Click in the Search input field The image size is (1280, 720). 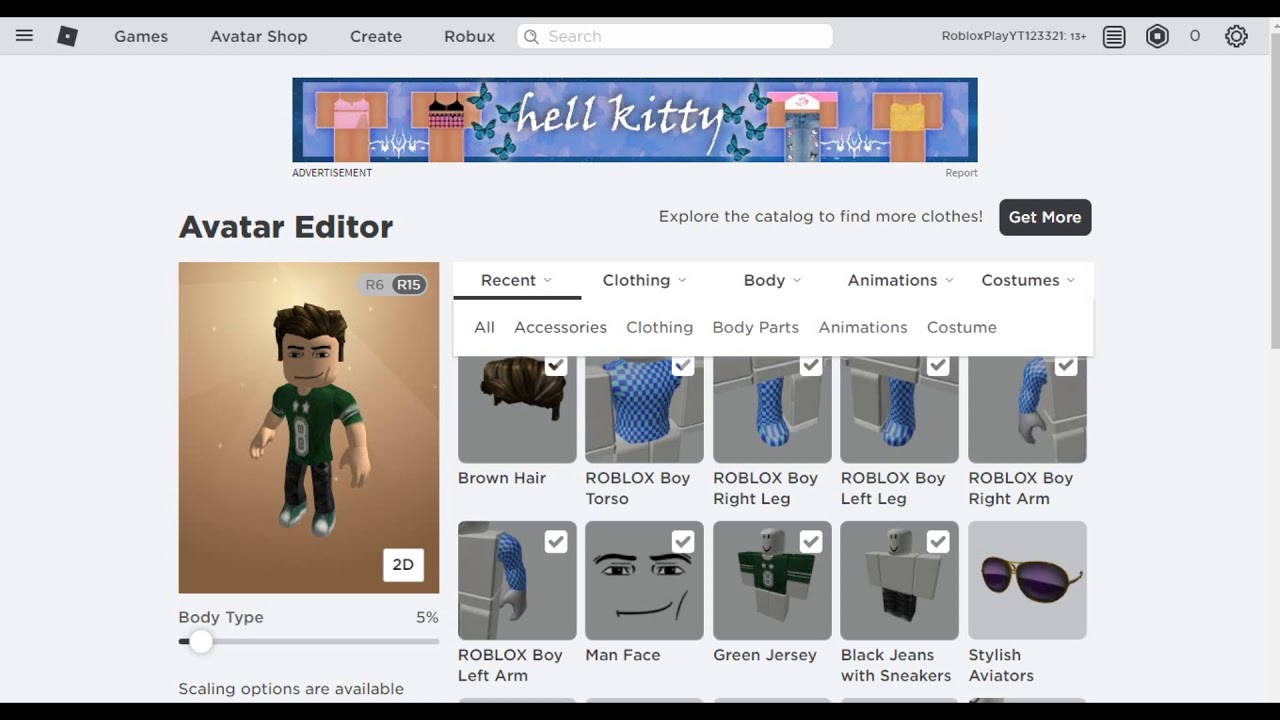(675, 36)
